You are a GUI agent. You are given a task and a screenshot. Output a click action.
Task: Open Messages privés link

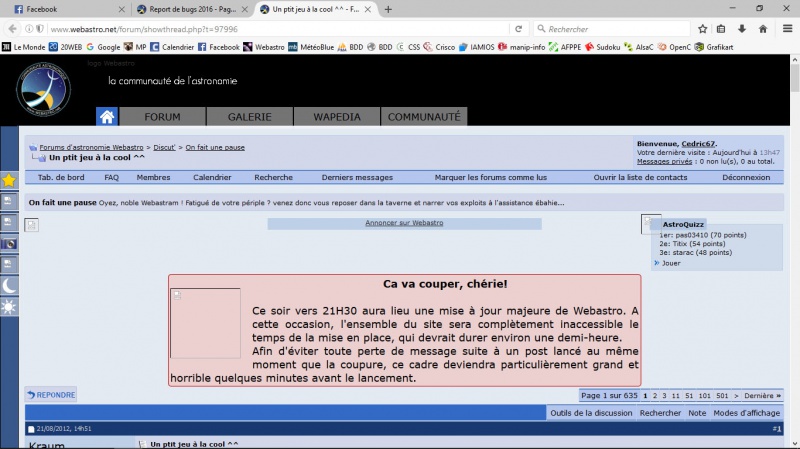click(664, 161)
